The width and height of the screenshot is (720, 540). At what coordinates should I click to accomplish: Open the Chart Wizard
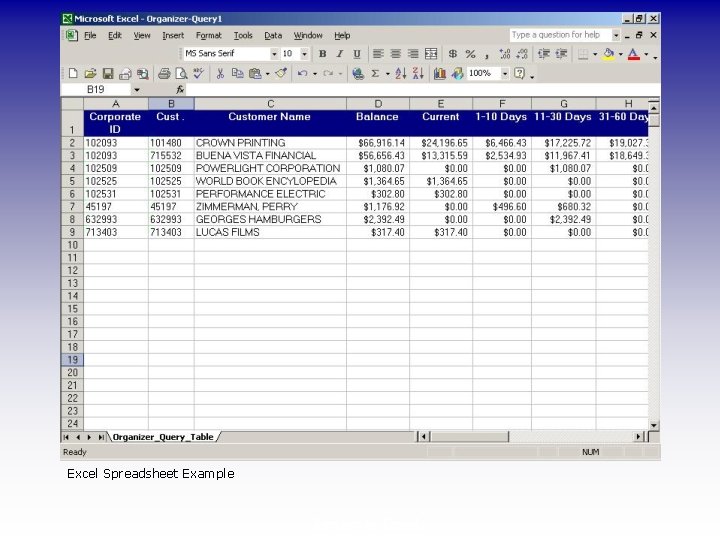coord(439,73)
